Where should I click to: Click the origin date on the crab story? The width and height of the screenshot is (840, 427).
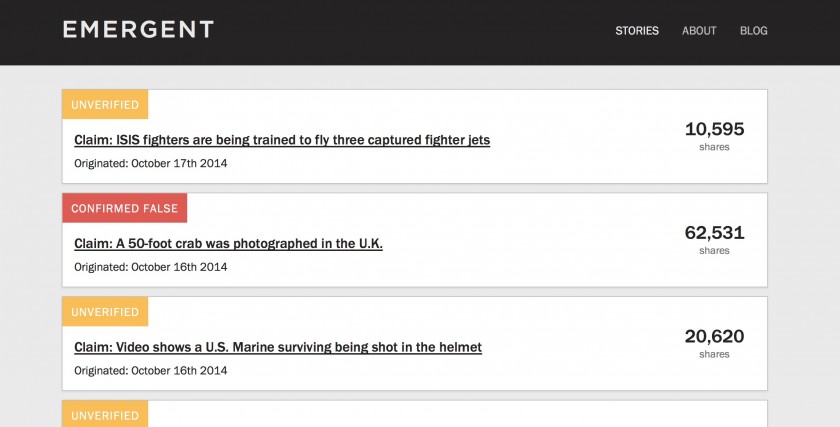click(151, 267)
